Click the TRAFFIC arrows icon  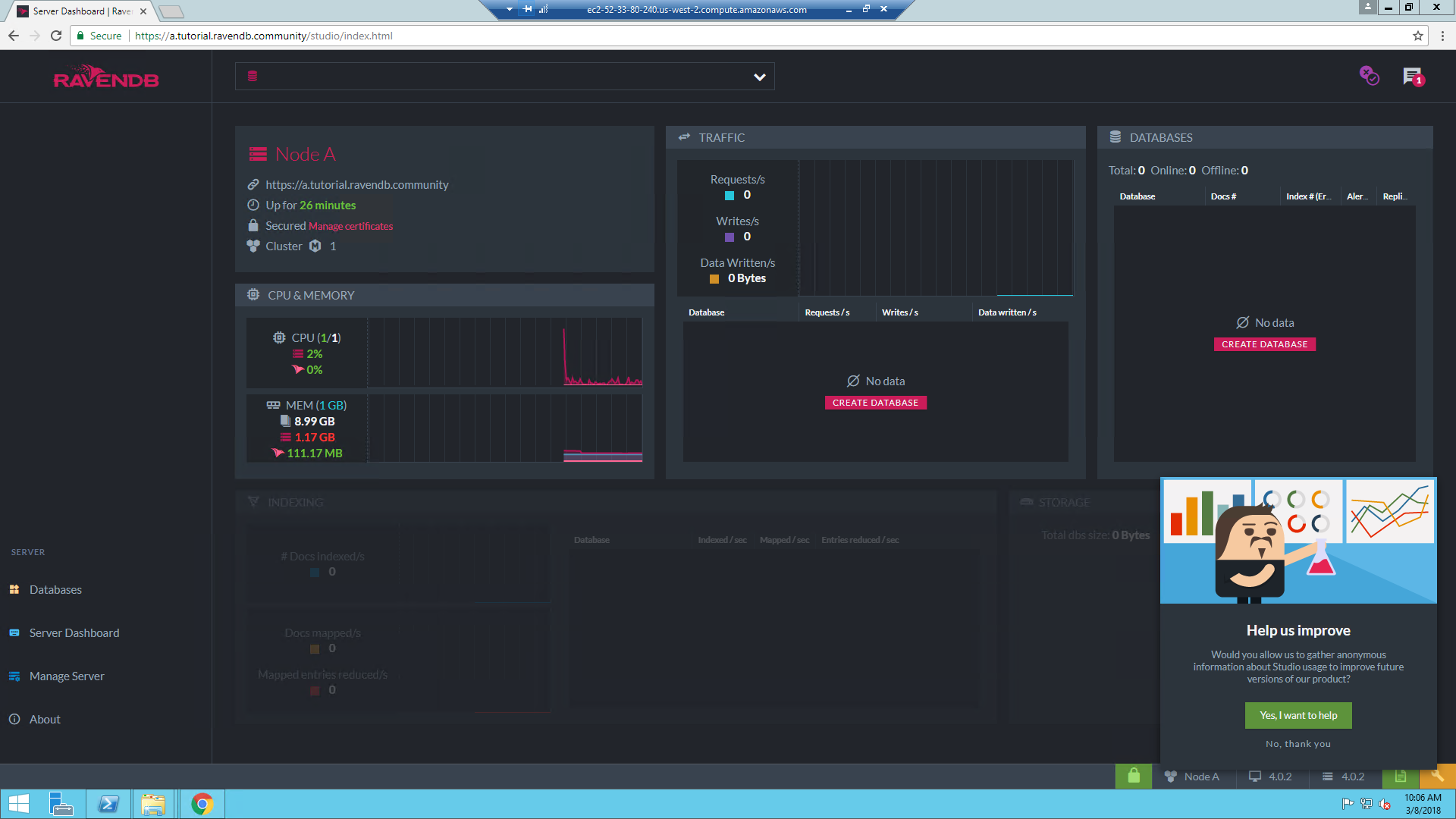coord(684,137)
